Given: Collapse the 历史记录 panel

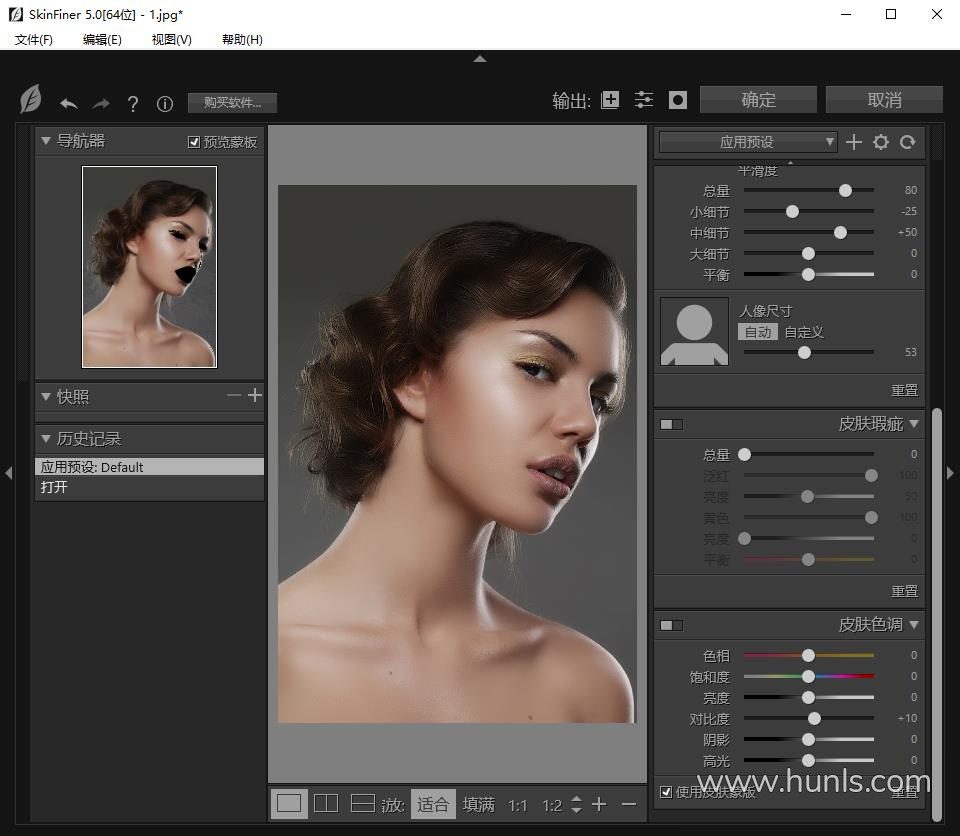Looking at the screenshot, I should click(46, 438).
